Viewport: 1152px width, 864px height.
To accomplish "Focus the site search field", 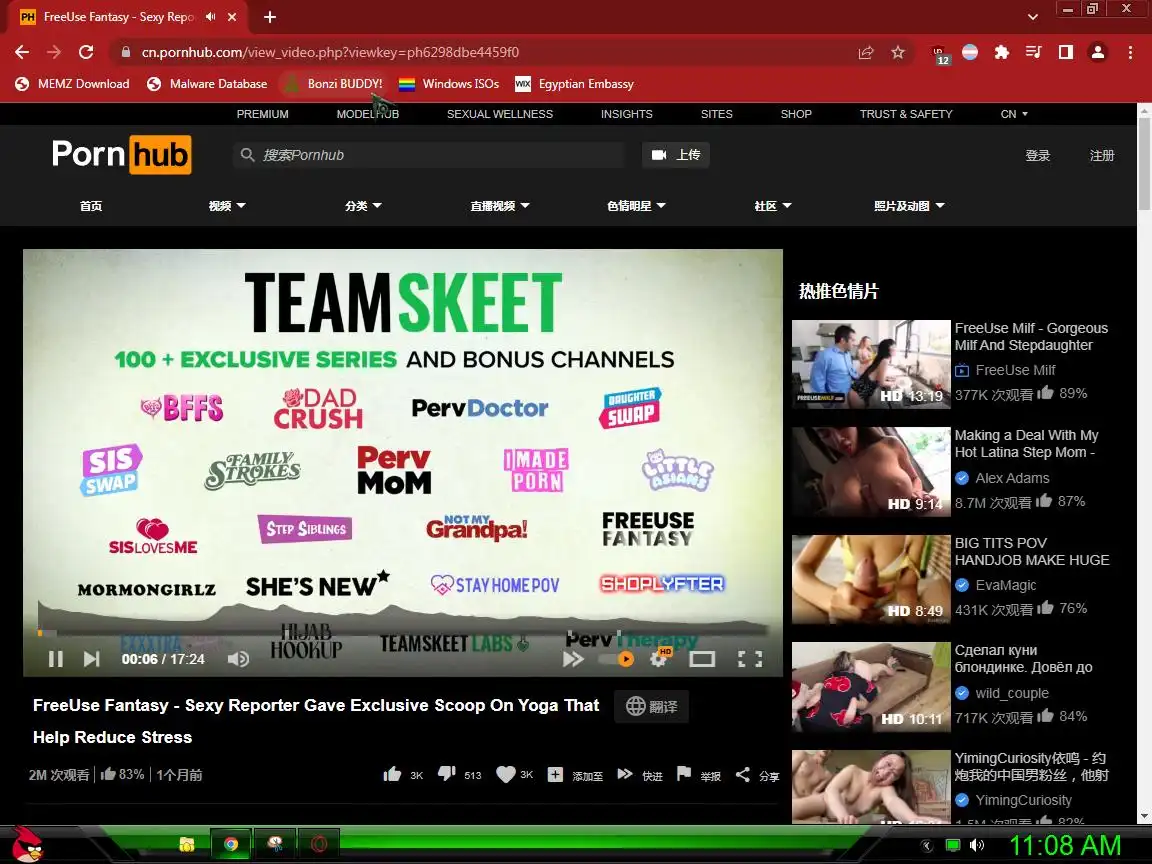I will (428, 155).
